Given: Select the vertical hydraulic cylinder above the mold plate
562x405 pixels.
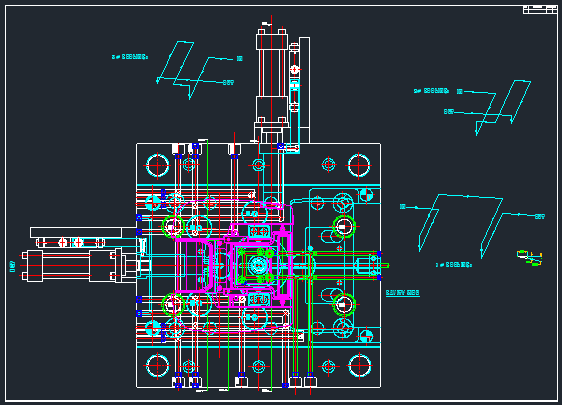Looking at the screenshot, I should 272,84.
